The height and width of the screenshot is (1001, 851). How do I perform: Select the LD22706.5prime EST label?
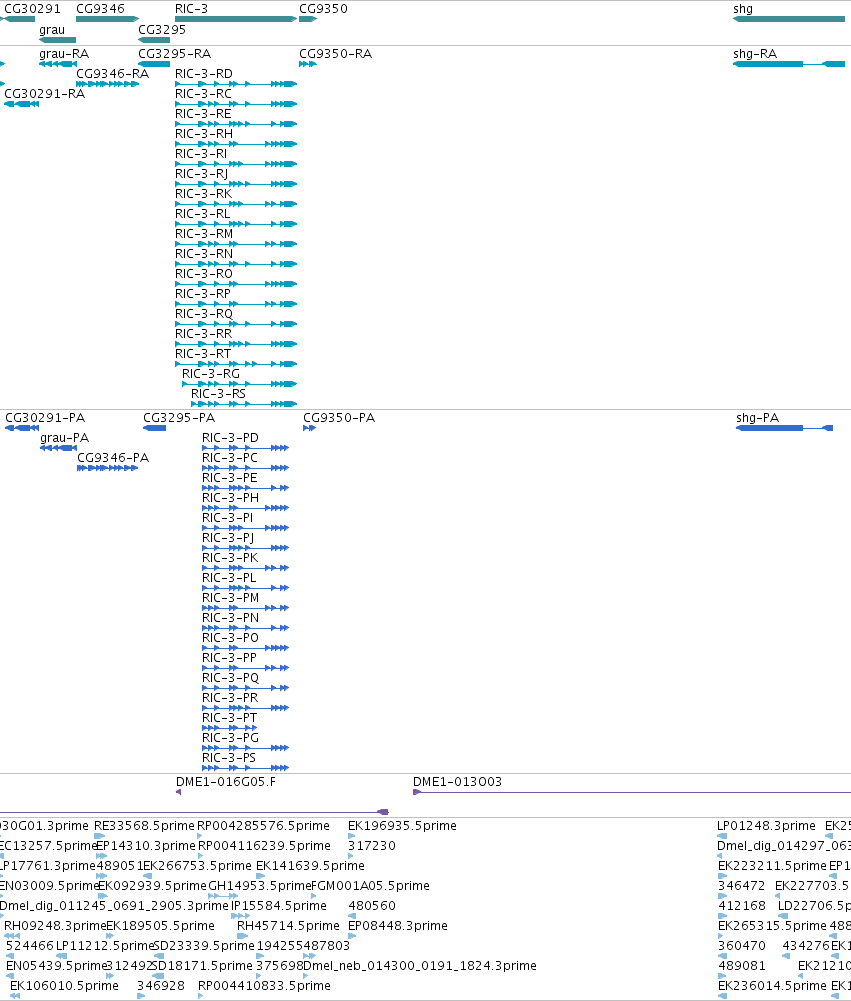coord(814,906)
